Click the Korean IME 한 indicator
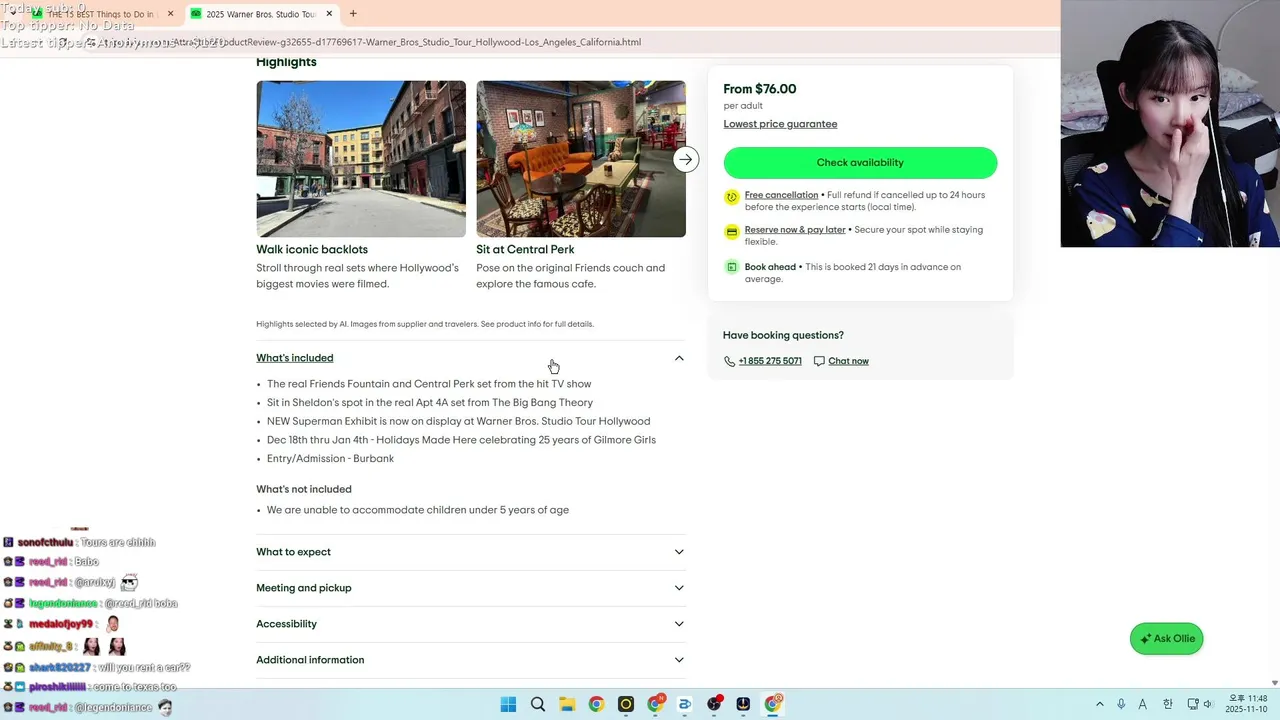This screenshot has width=1280, height=720. point(1167,704)
